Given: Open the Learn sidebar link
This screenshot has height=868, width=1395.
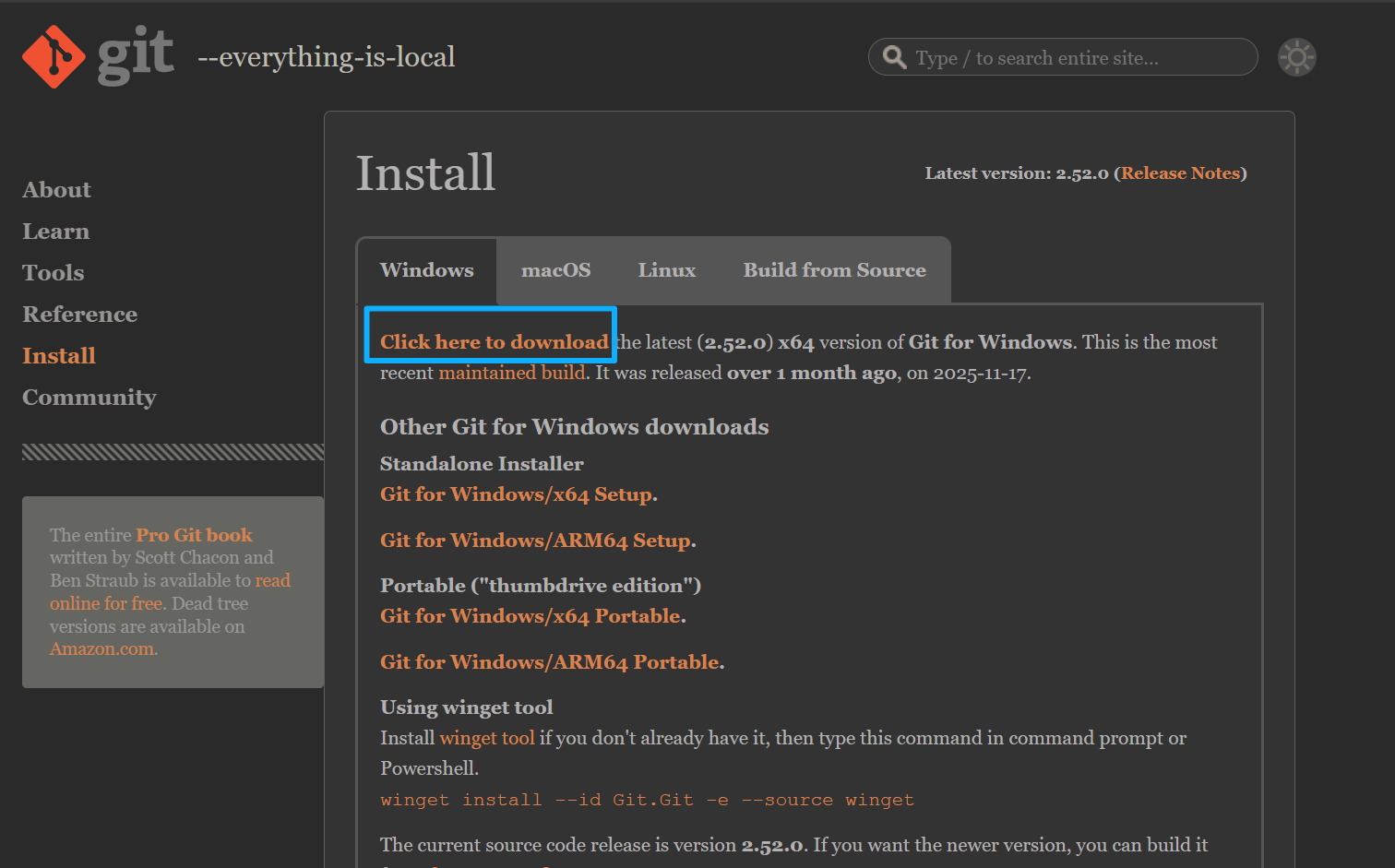Looking at the screenshot, I should pos(55,232).
